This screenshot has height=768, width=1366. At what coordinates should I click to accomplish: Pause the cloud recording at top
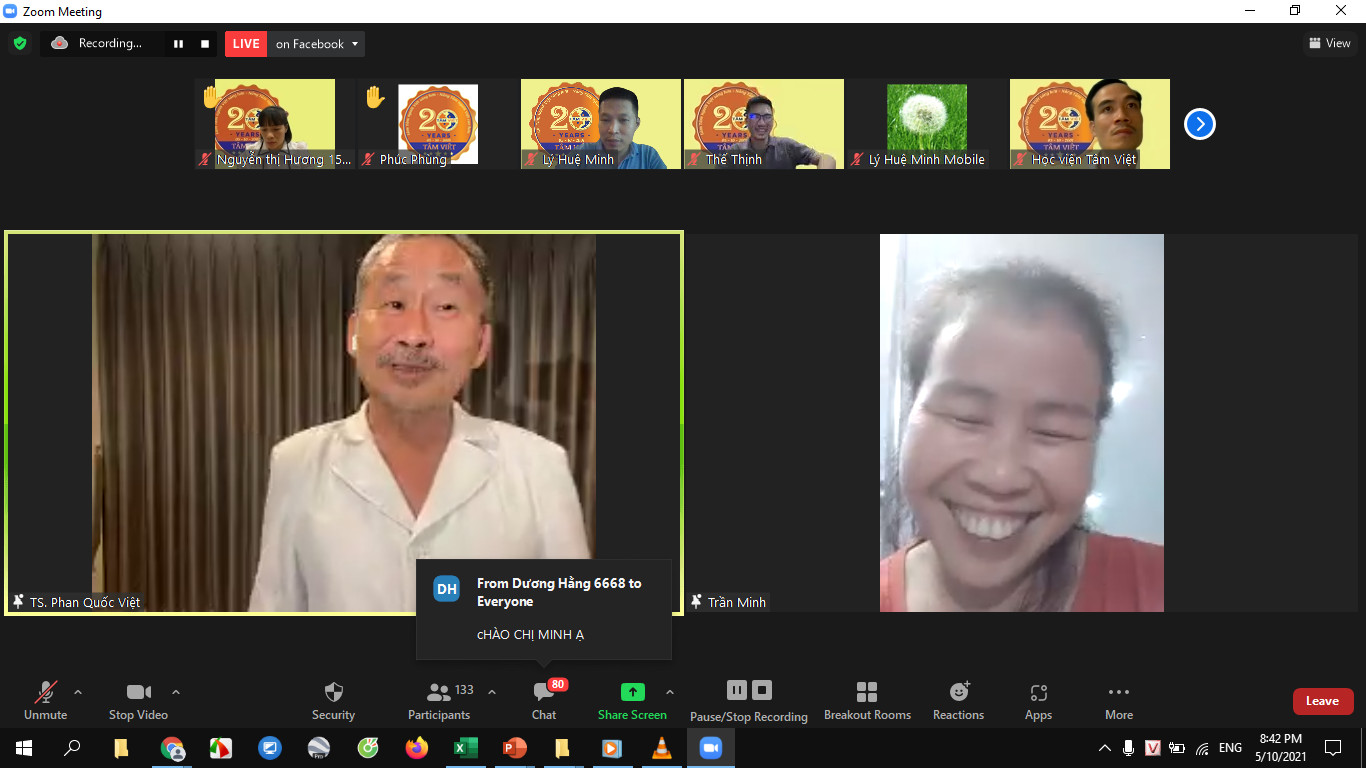pyautogui.click(x=179, y=44)
